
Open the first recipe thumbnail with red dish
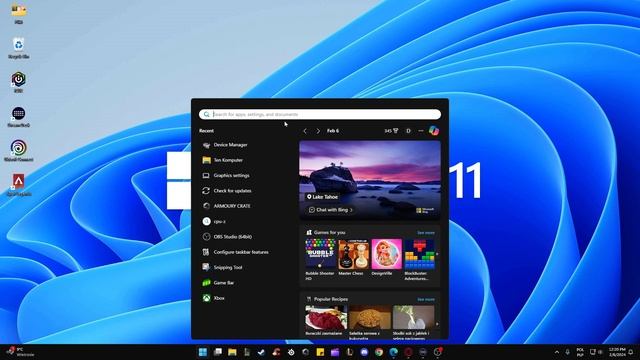pyautogui.click(x=326, y=317)
